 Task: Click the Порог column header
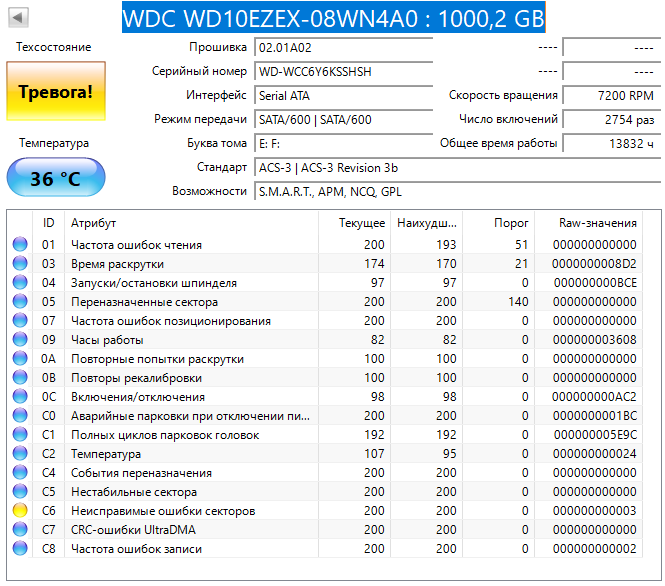coord(499,223)
